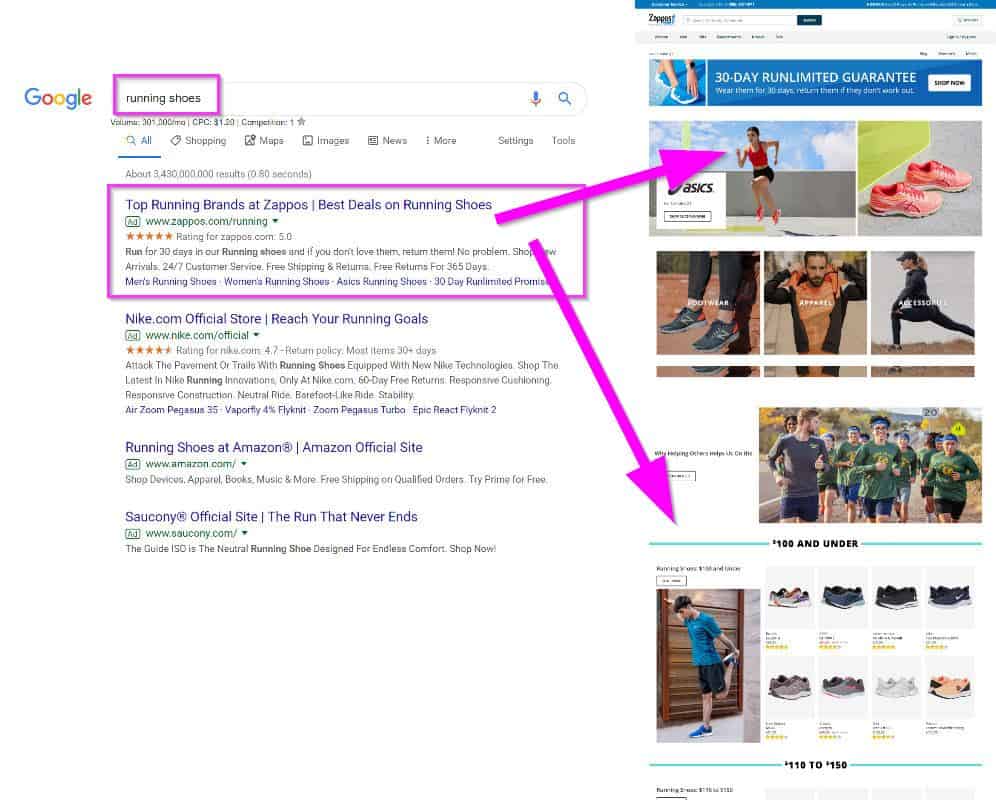Click the blue search magnifier icon
996x800 pixels.
pos(564,98)
